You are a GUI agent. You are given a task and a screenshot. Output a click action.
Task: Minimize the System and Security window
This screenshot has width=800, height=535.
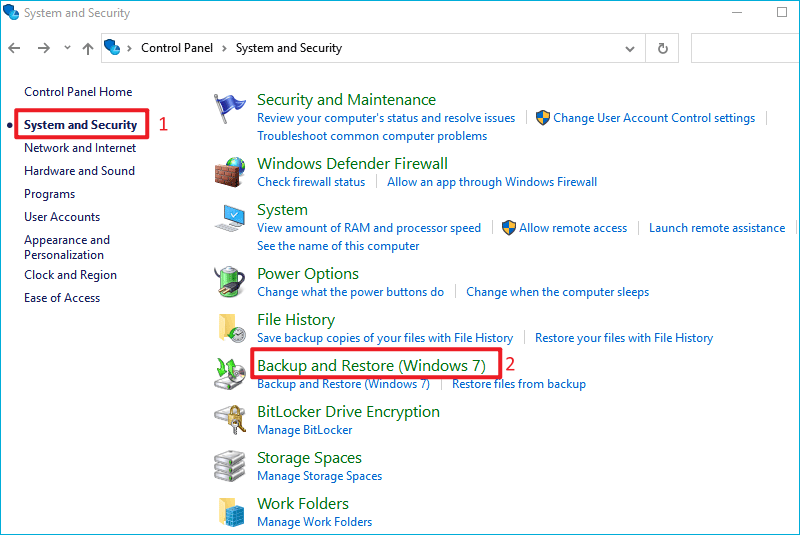[x=737, y=12]
